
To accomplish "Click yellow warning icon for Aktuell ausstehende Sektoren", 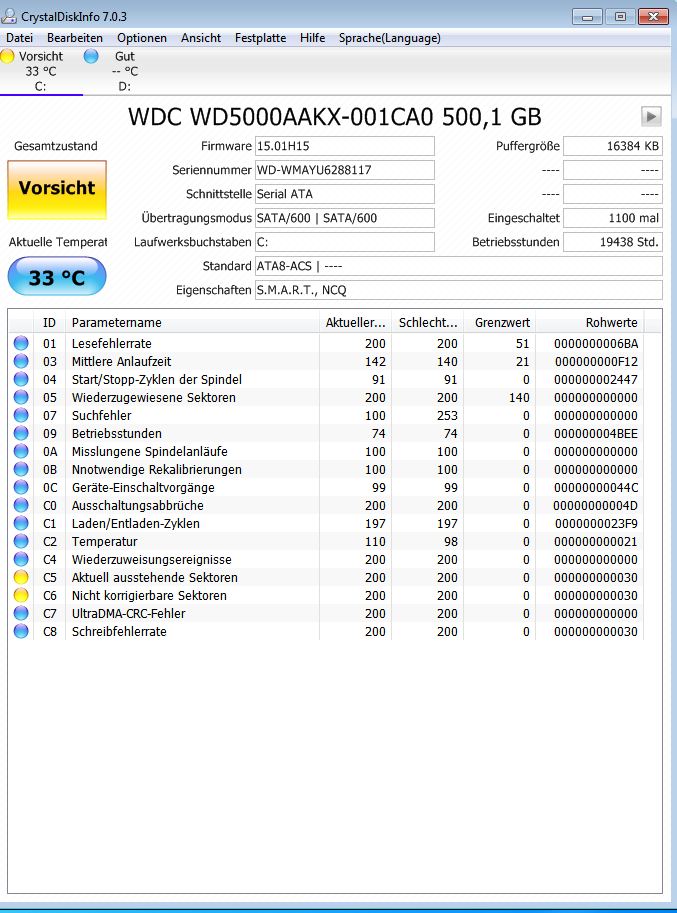I will 21,578.
